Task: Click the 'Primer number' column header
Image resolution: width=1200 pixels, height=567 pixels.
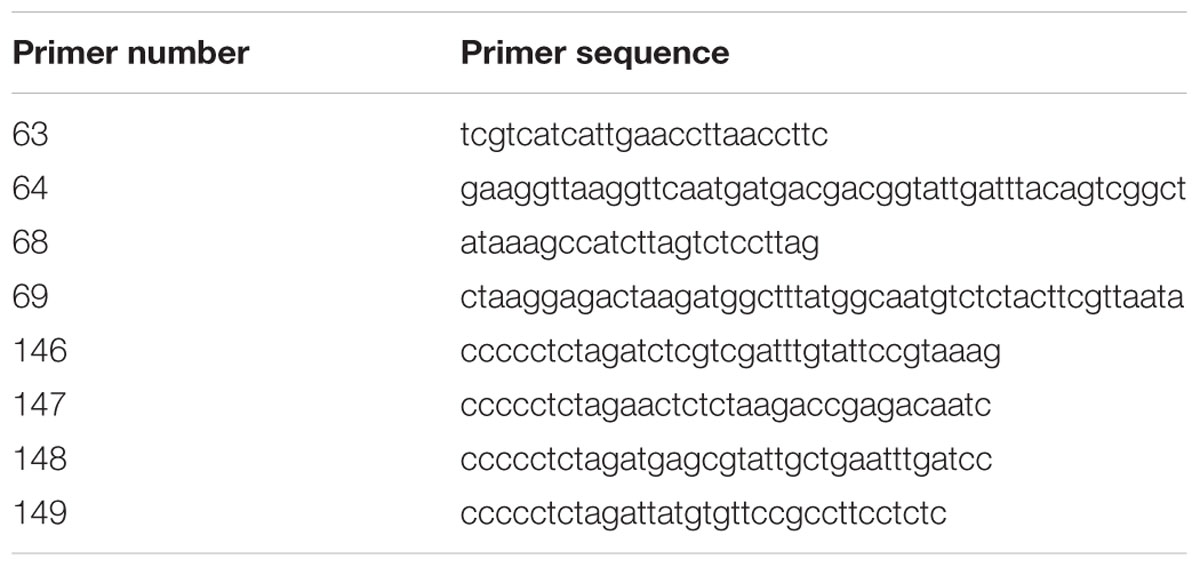Action: 130,53
